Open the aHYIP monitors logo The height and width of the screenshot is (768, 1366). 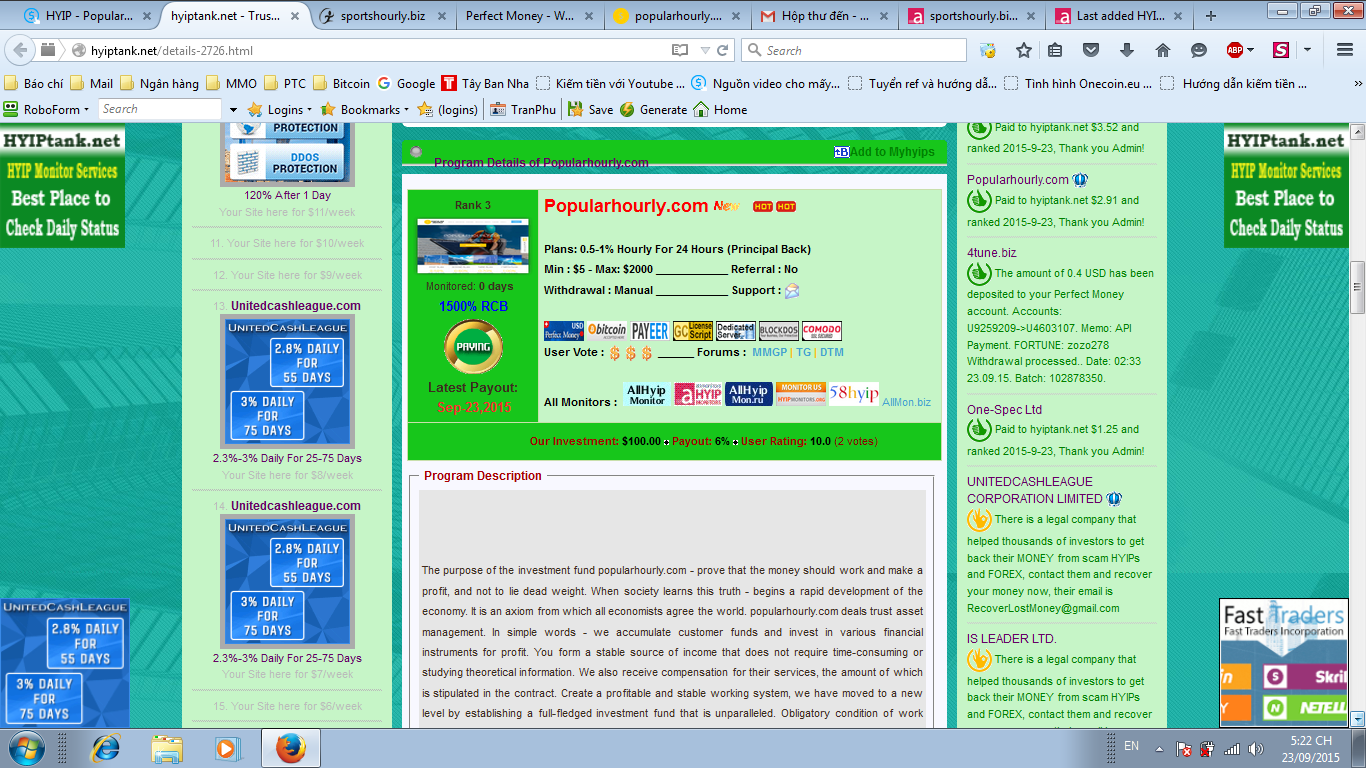click(x=698, y=394)
